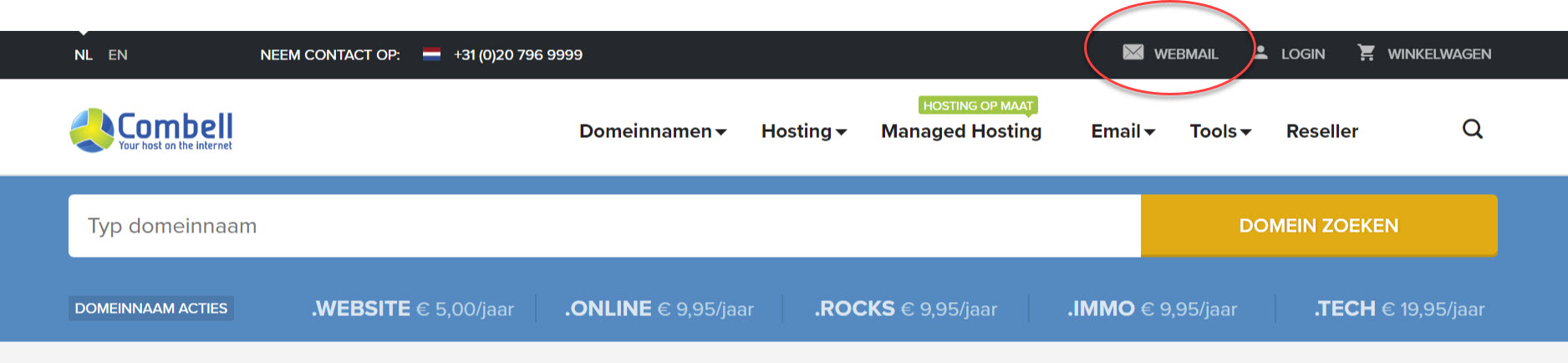This screenshot has height=363, width=1568.
Task: Click the WINKELWAGEN text link
Action: coord(1439,54)
